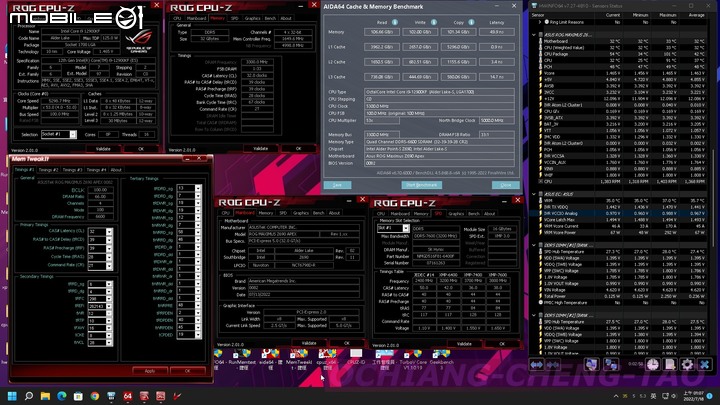
Task: Switch to the AIDA64 taskbar icon
Action: click(x=128, y=396)
